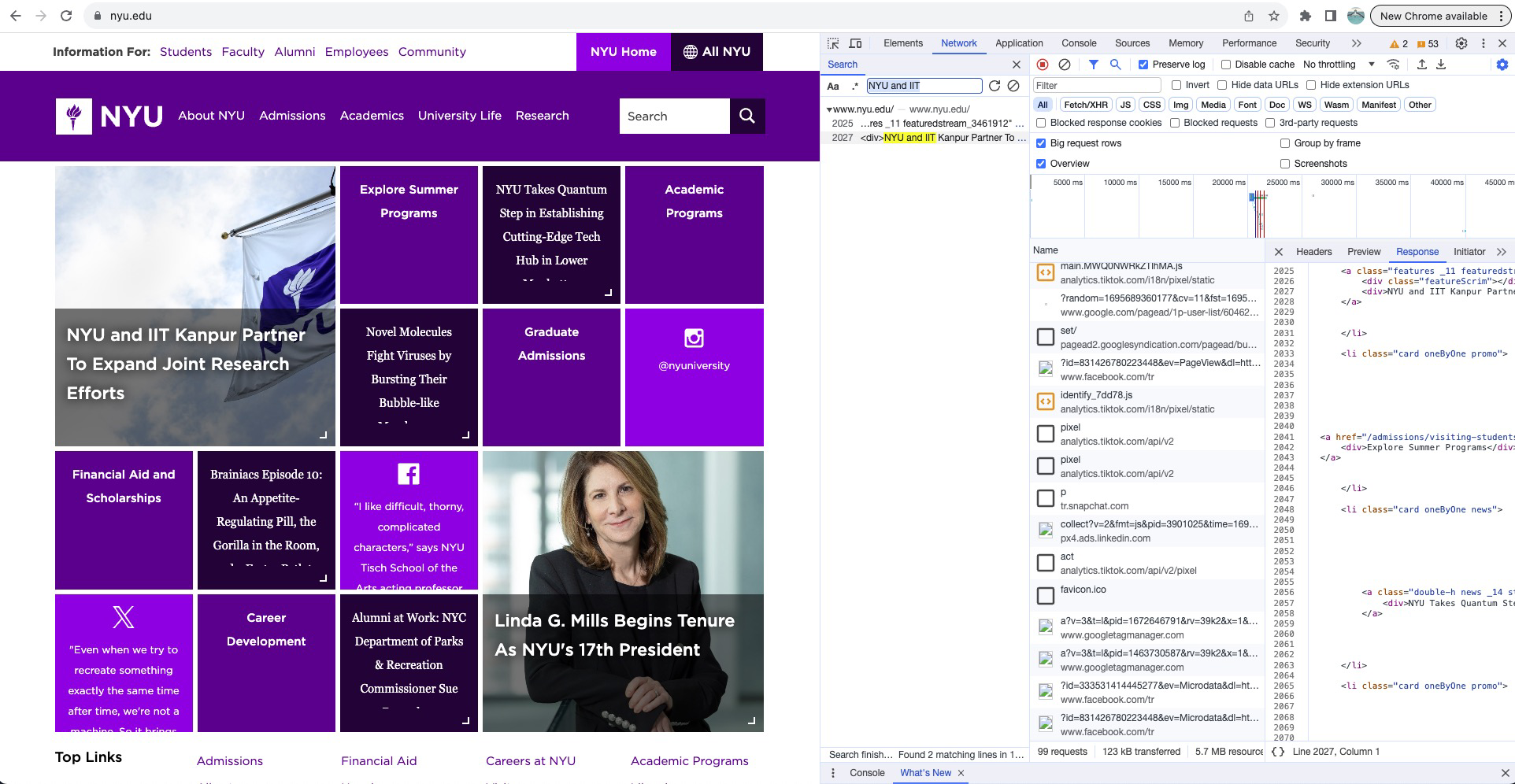Screen dimensions: 1515x784
Task: Uncheck Preserve log
Action: point(1143,65)
